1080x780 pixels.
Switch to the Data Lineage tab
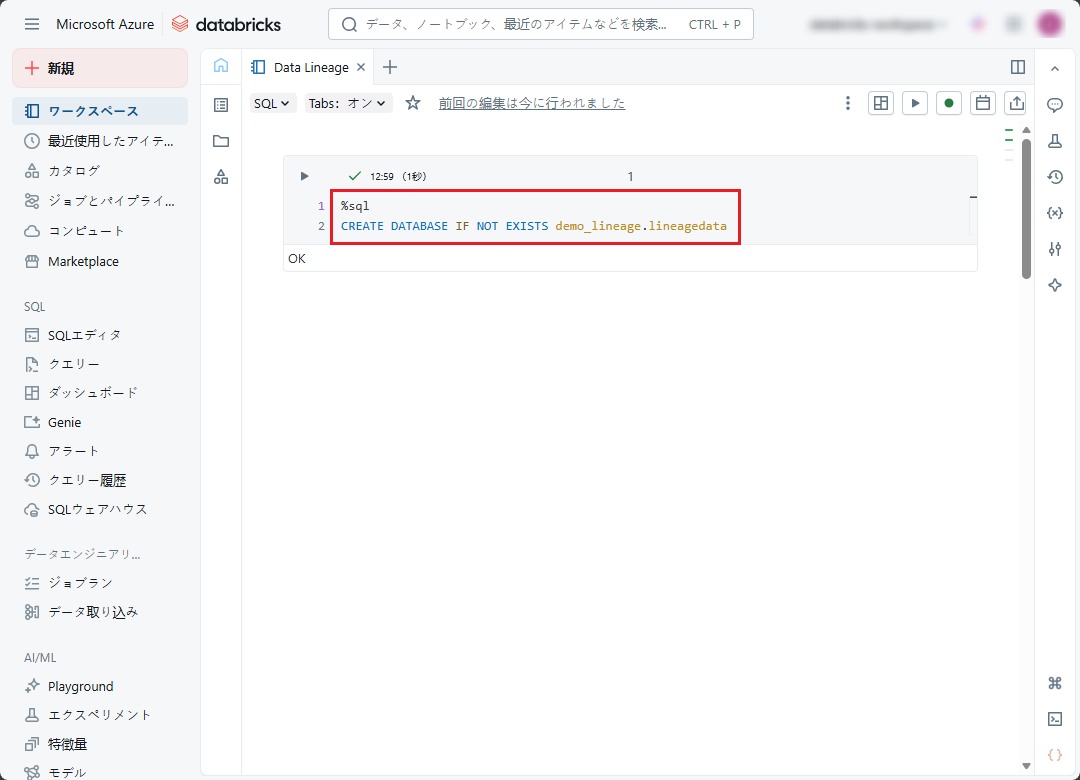310,67
